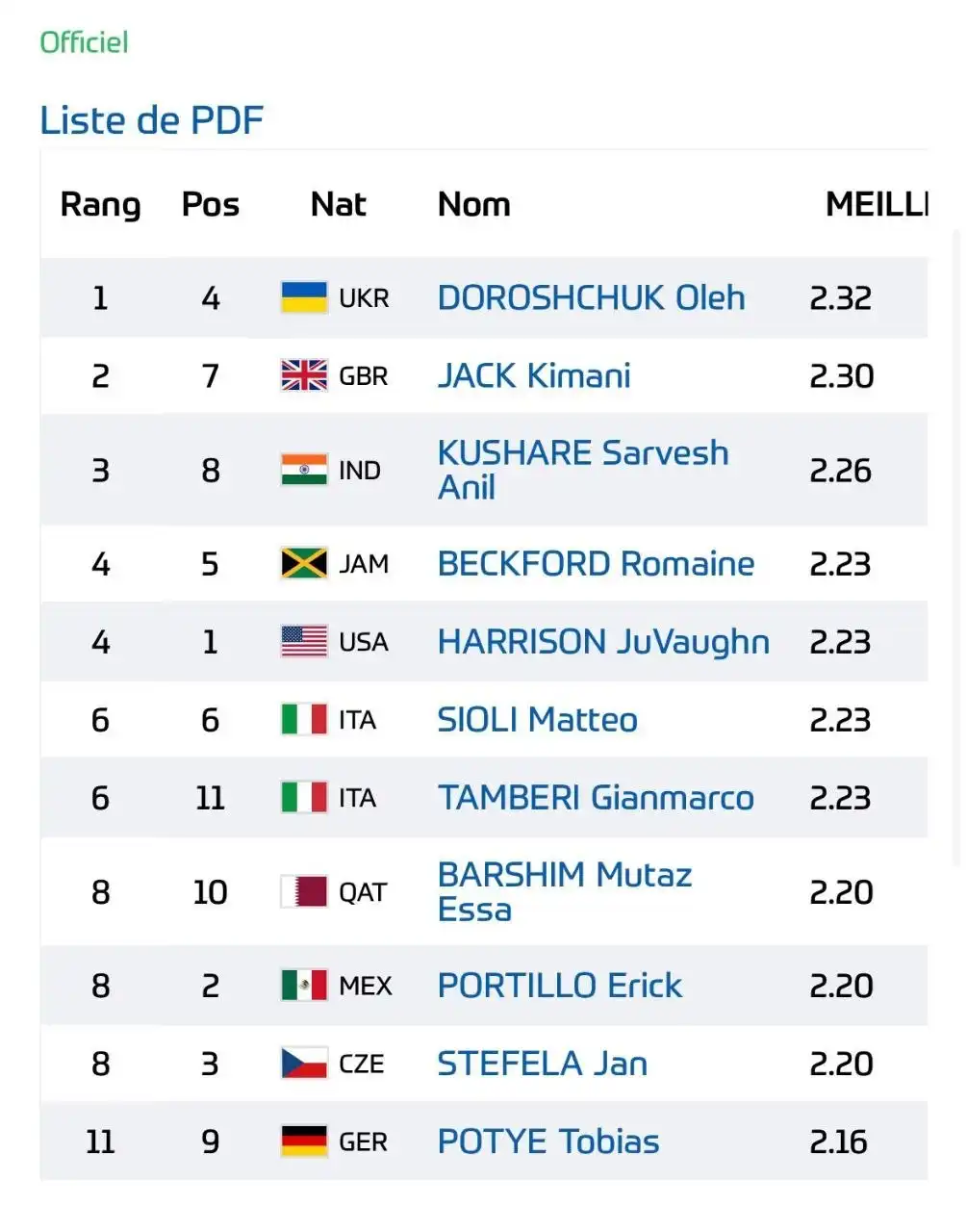Click the USA flag icon
The width and height of the screenshot is (967, 1232).
click(304, 641)
